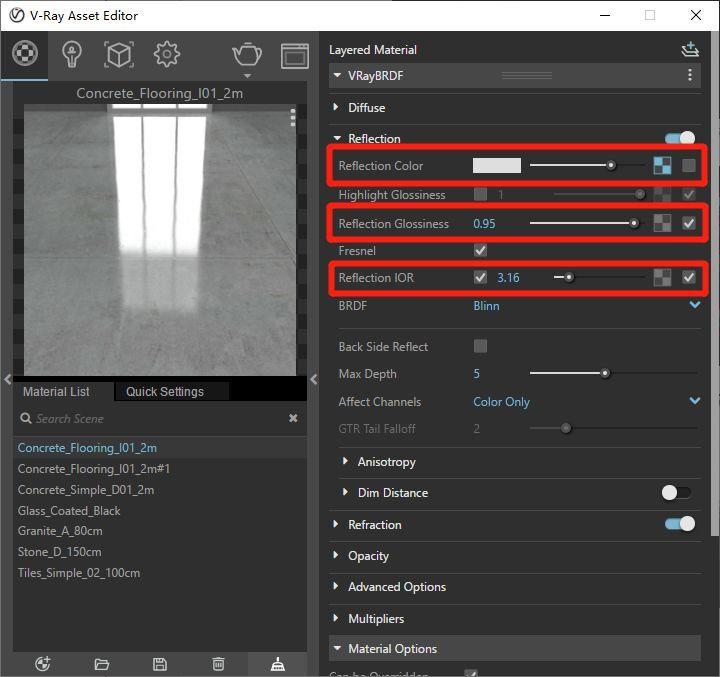Toggle the Refraction section switch
The image size is (720, 677).
tap(680, 524)
